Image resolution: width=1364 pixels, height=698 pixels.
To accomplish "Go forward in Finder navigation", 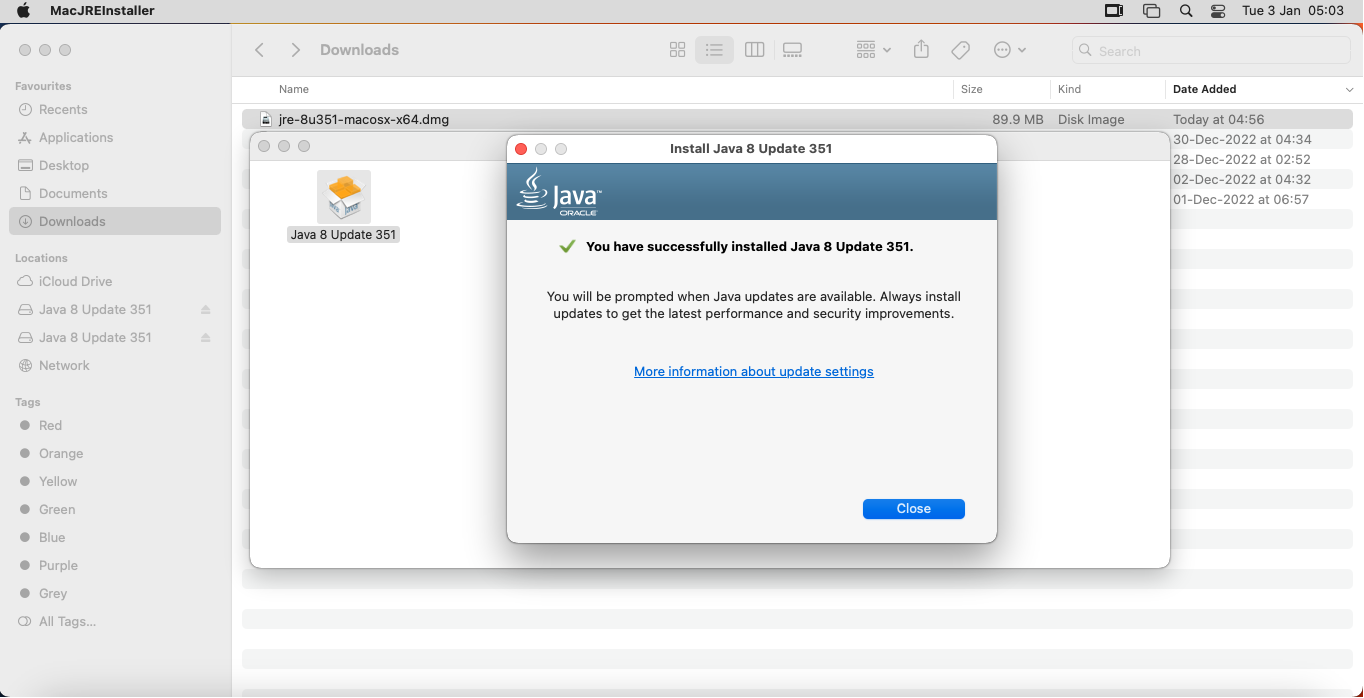I will pyautogui.click(x=295, y=50).
